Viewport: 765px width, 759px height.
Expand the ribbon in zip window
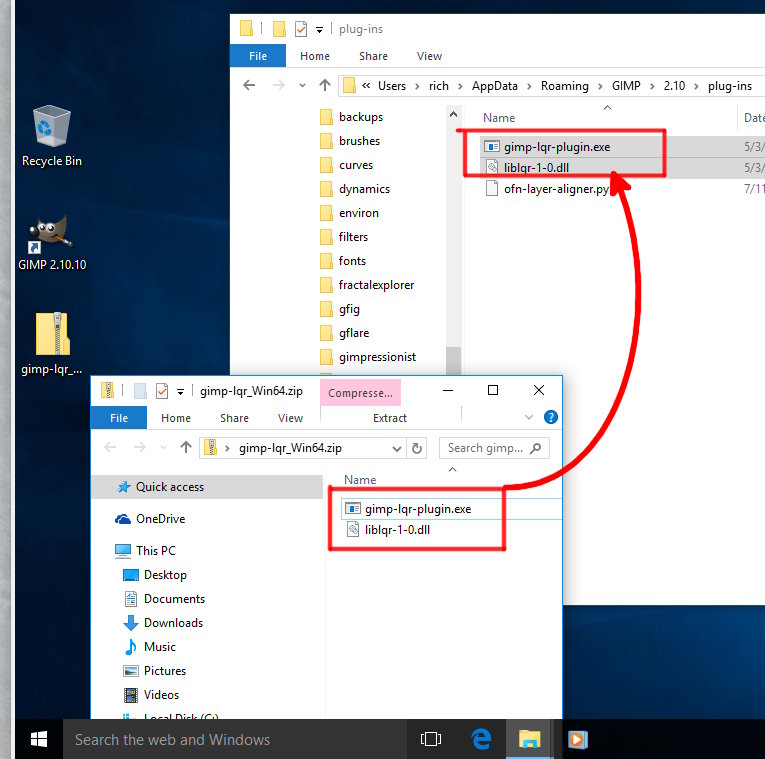pyautogui.click(x=529, y=417)
